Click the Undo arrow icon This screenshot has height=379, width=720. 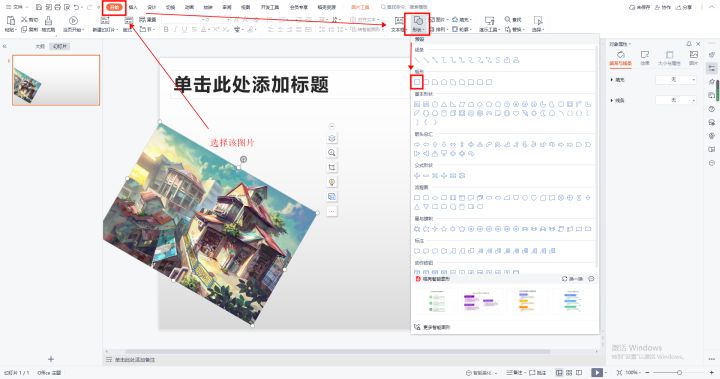[76, 7]
